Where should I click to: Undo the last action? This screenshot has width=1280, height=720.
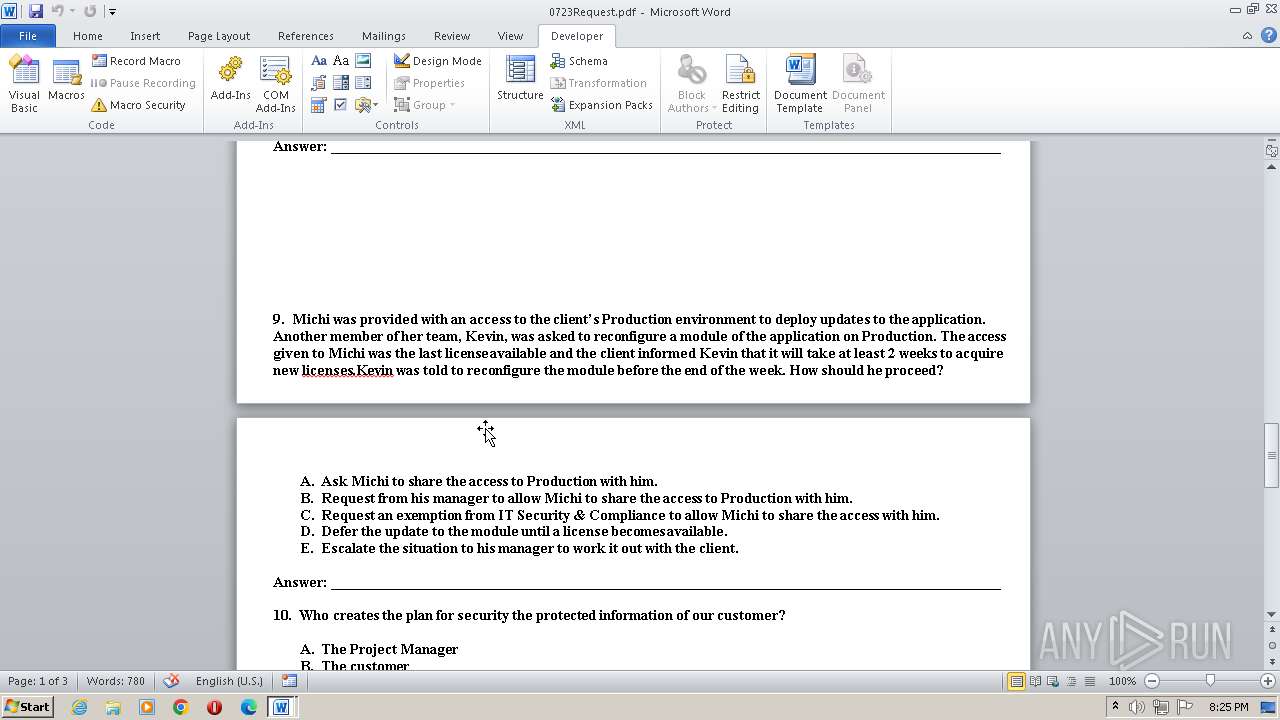57,11
